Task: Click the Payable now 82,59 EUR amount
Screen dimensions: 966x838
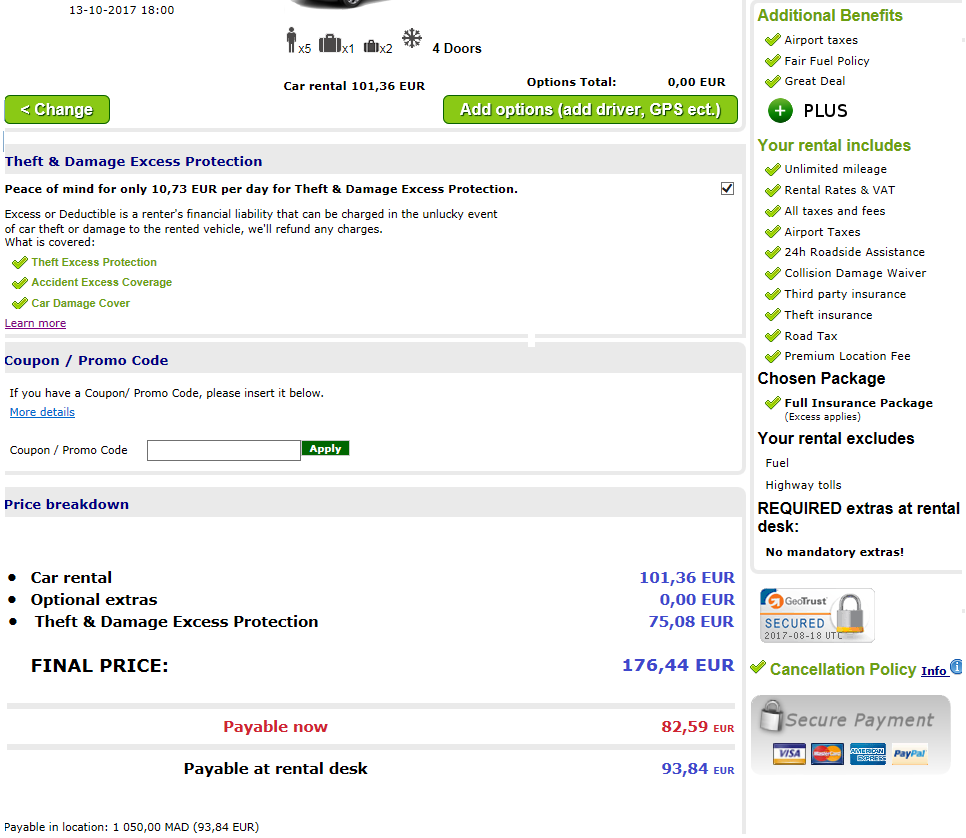Action: [698, 727]
